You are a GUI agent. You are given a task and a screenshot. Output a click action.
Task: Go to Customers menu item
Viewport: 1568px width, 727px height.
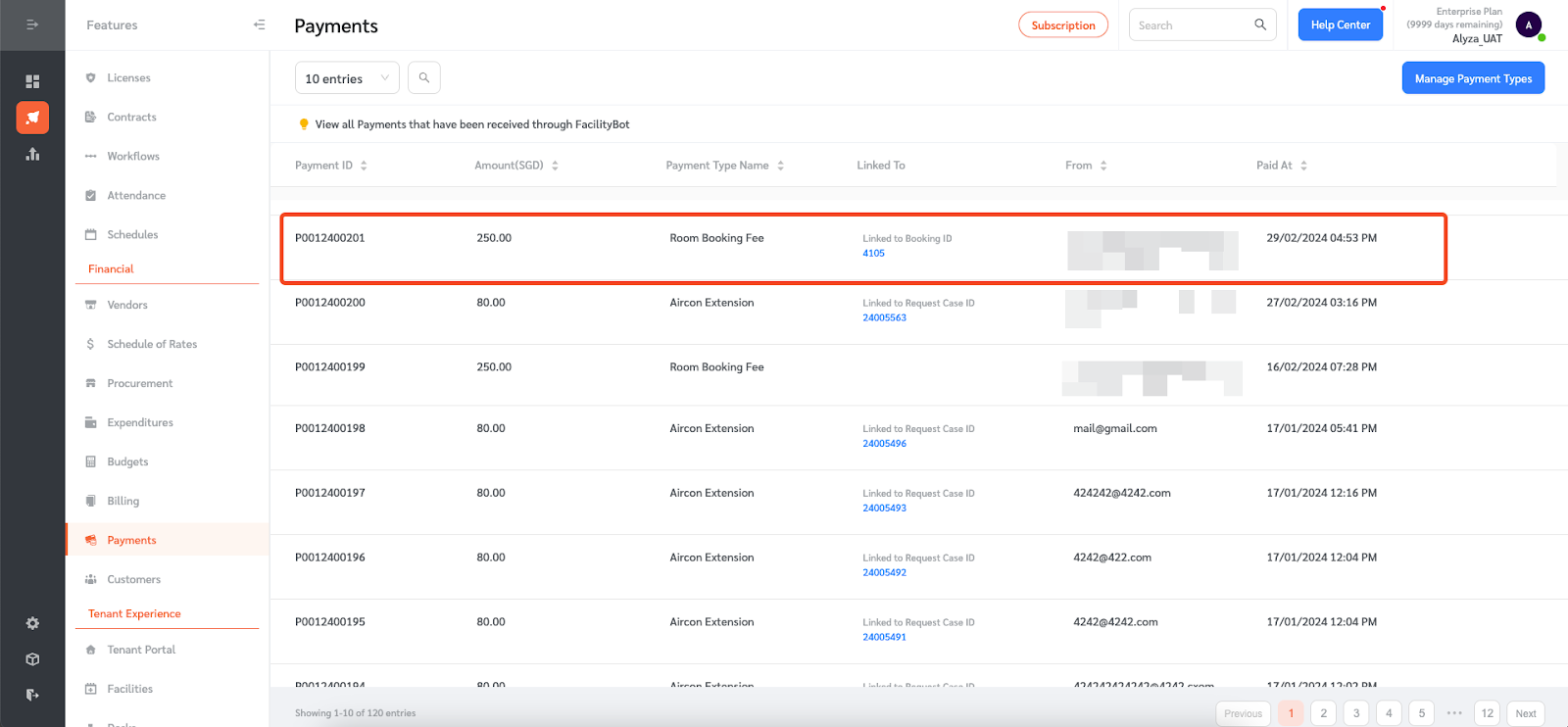tap(133, 579)
